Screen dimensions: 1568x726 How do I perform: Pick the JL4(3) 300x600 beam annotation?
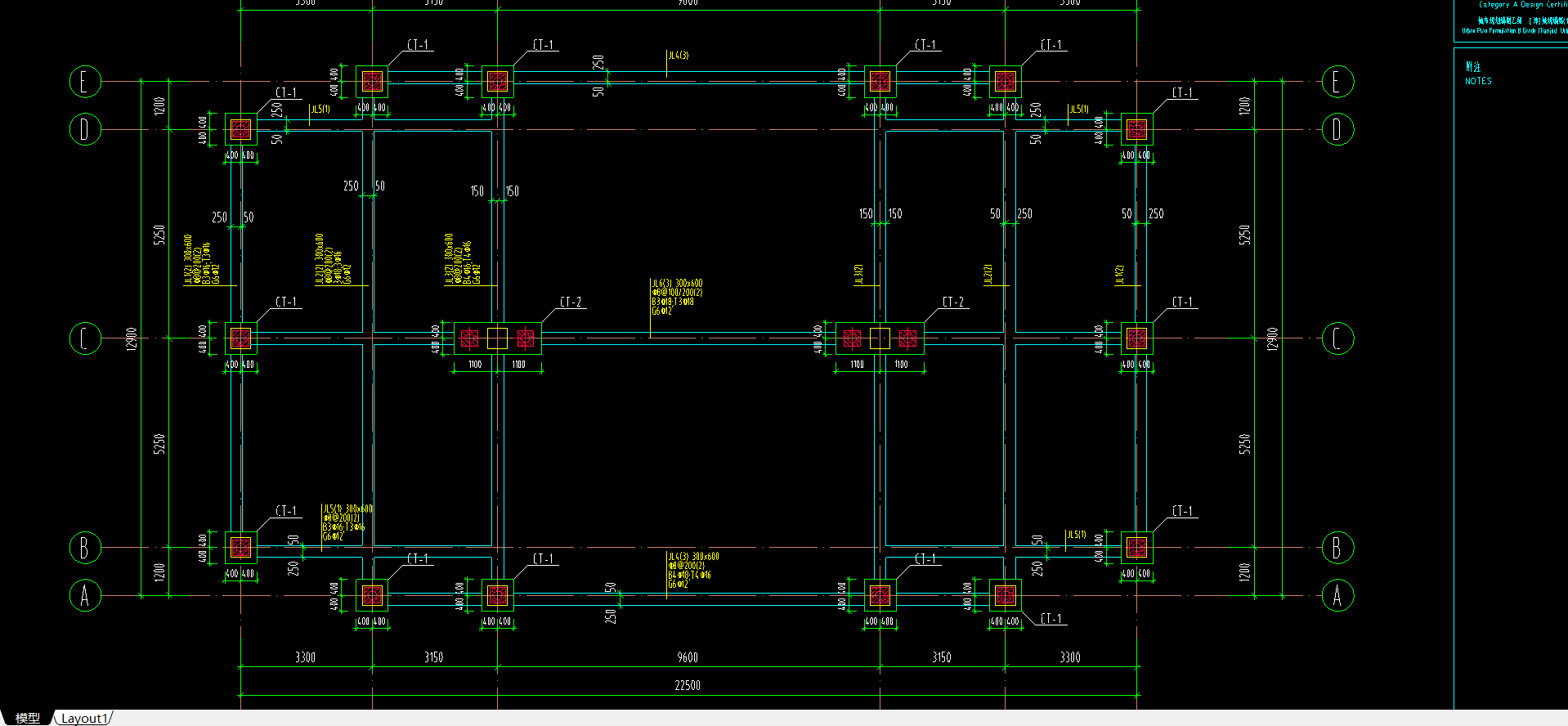(x=693, y=571)
